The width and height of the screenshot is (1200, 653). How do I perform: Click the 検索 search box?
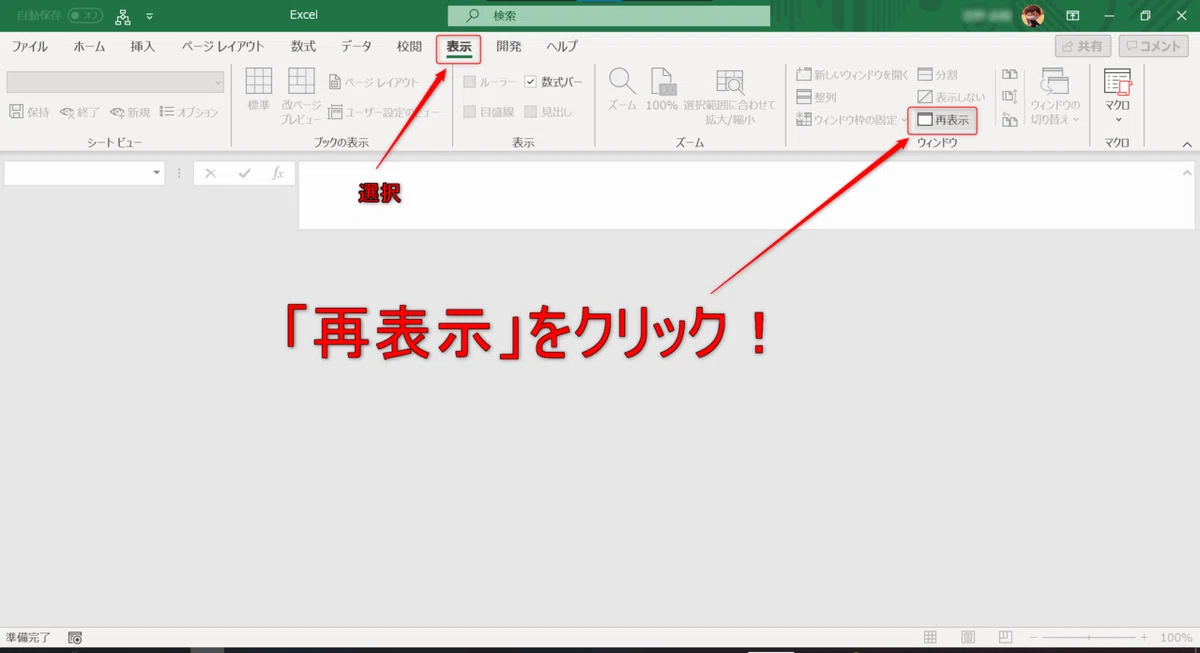[609, 16]
